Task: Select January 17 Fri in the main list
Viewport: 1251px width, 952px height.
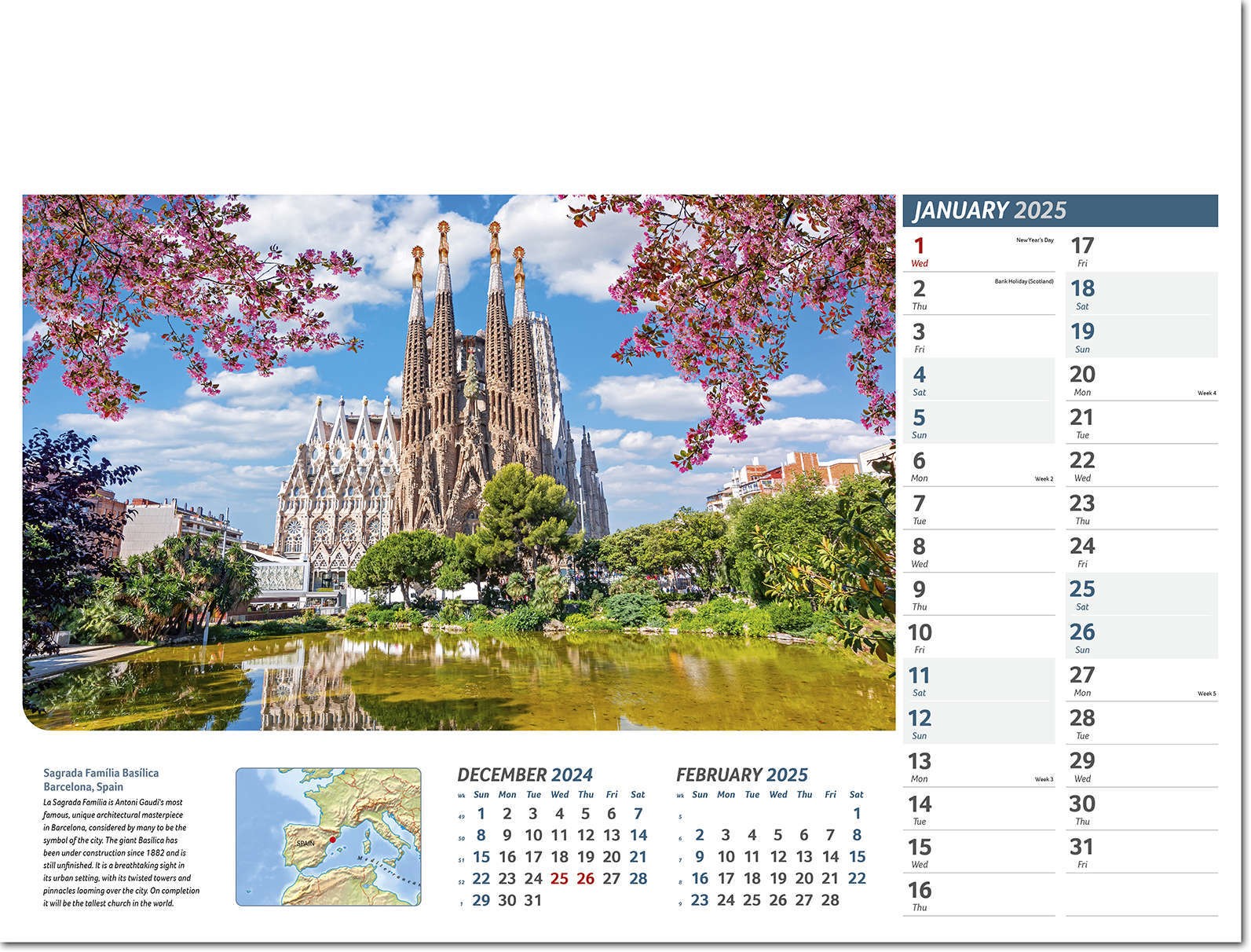Action: click(1142, 251)
